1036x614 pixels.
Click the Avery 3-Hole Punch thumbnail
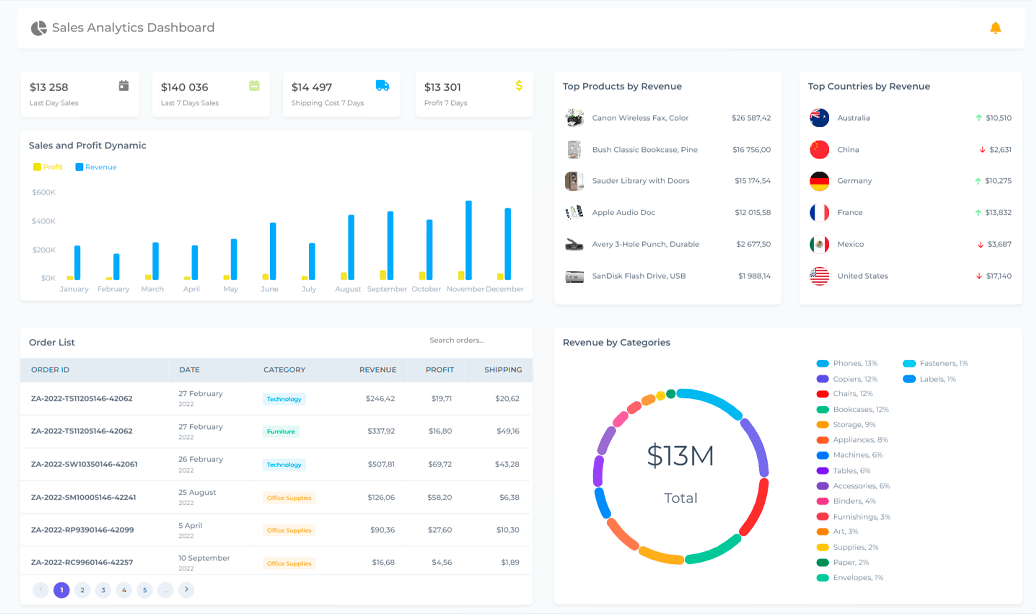(574, 245)
